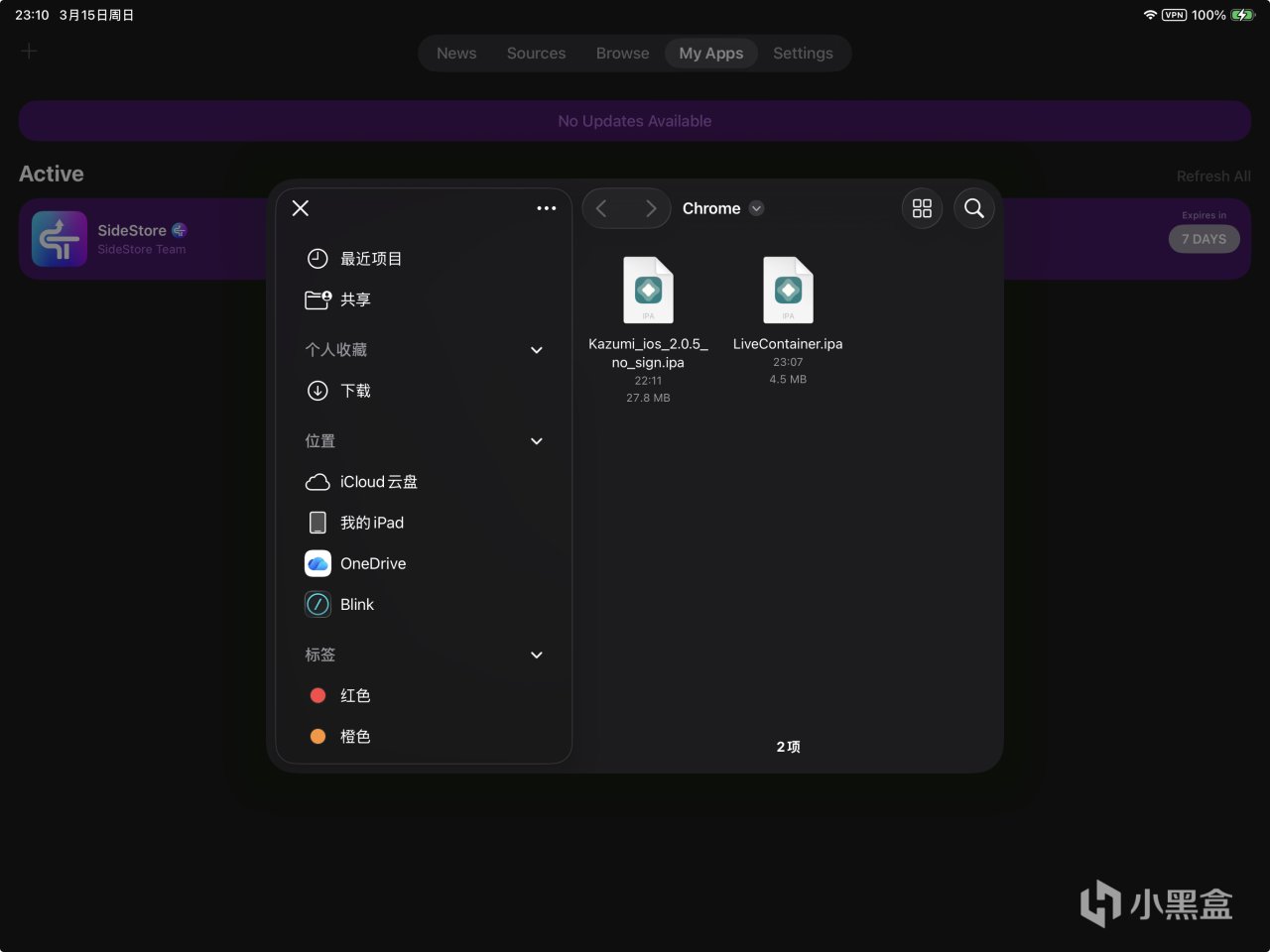Switch view mode with the grid icon
1270x952 pixels.
922,208
